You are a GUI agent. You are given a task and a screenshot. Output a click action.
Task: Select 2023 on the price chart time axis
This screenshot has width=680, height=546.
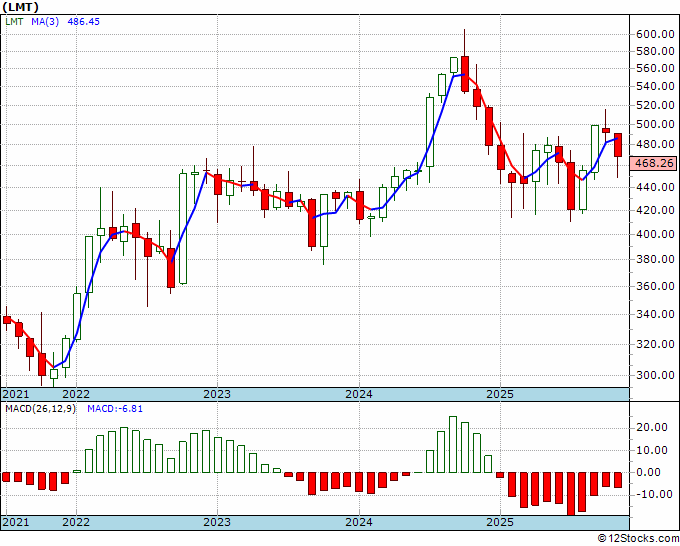click(x=217, y=394)
